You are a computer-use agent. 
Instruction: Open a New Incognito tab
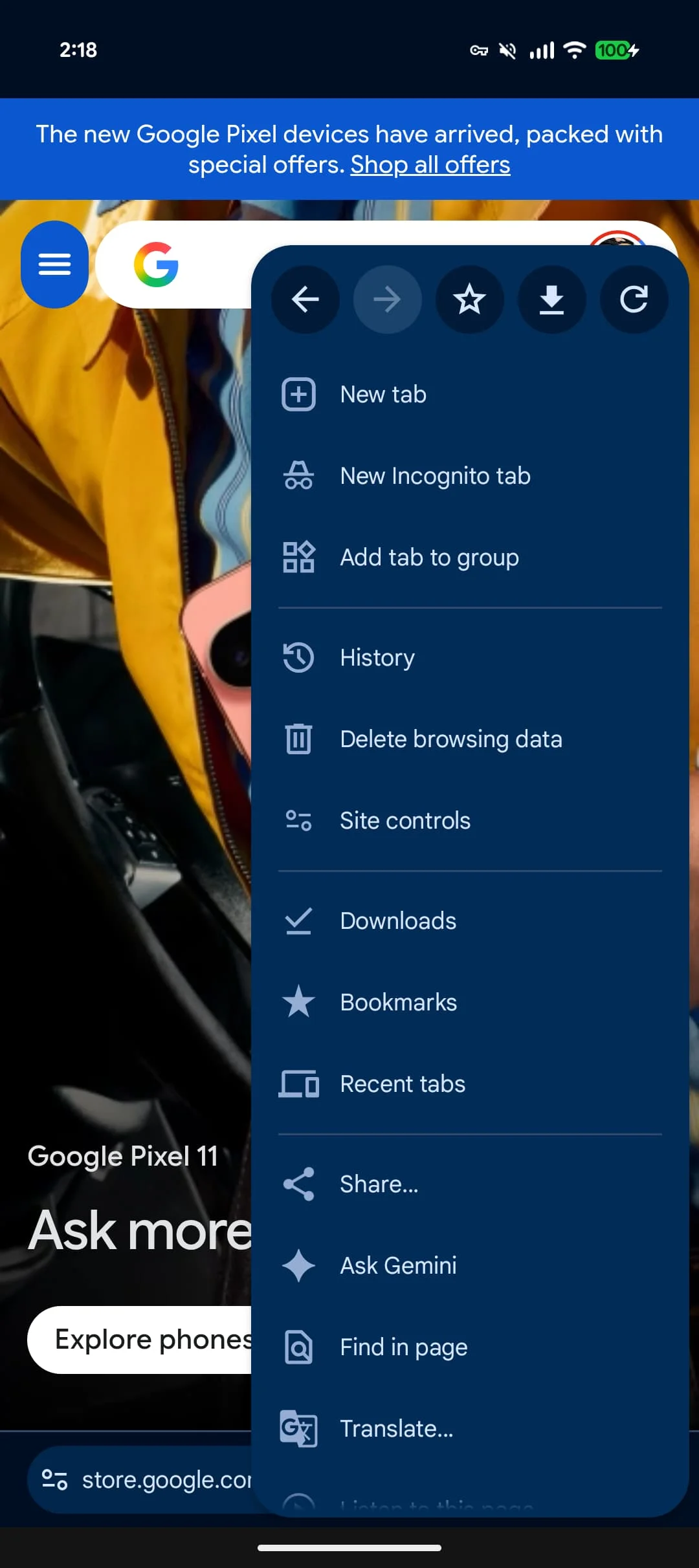point(470,476)
